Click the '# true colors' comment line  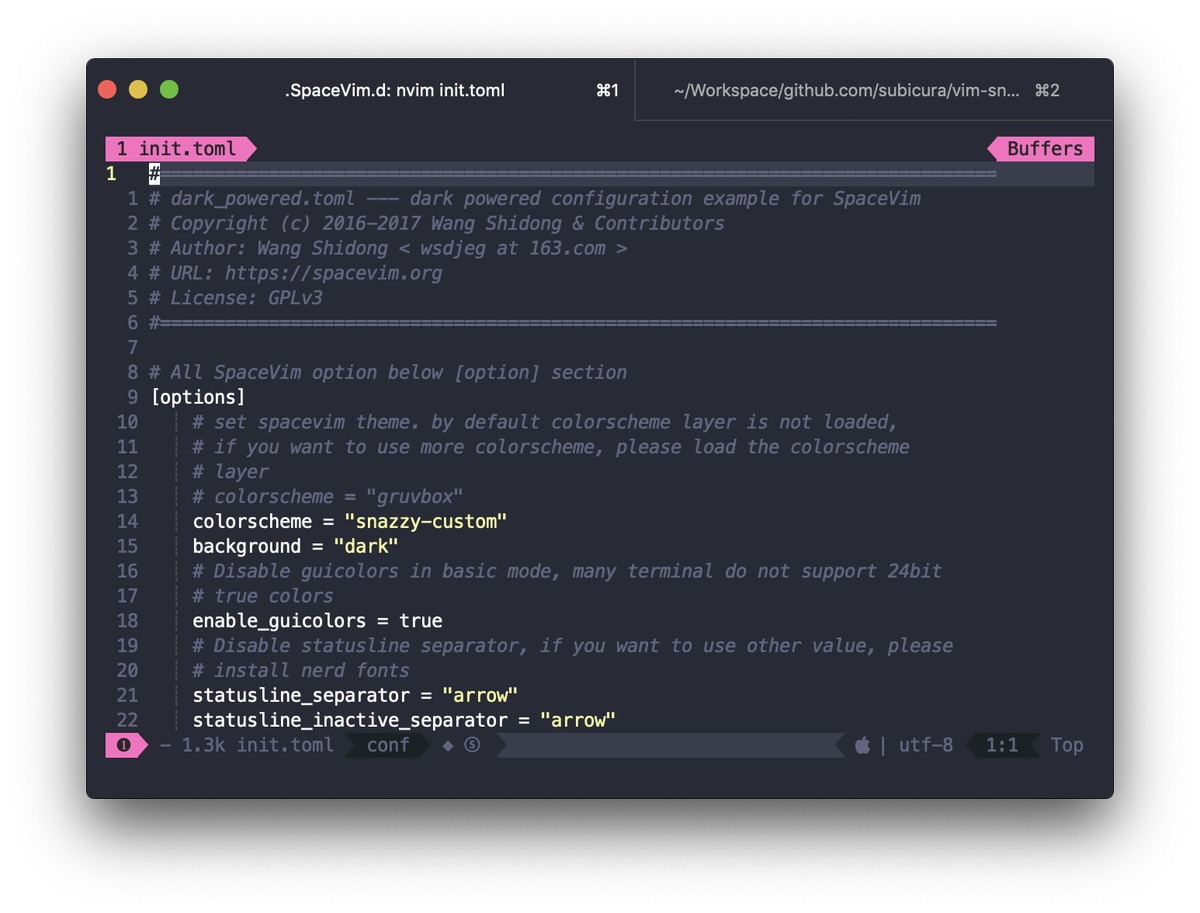(x=263, y=596)
